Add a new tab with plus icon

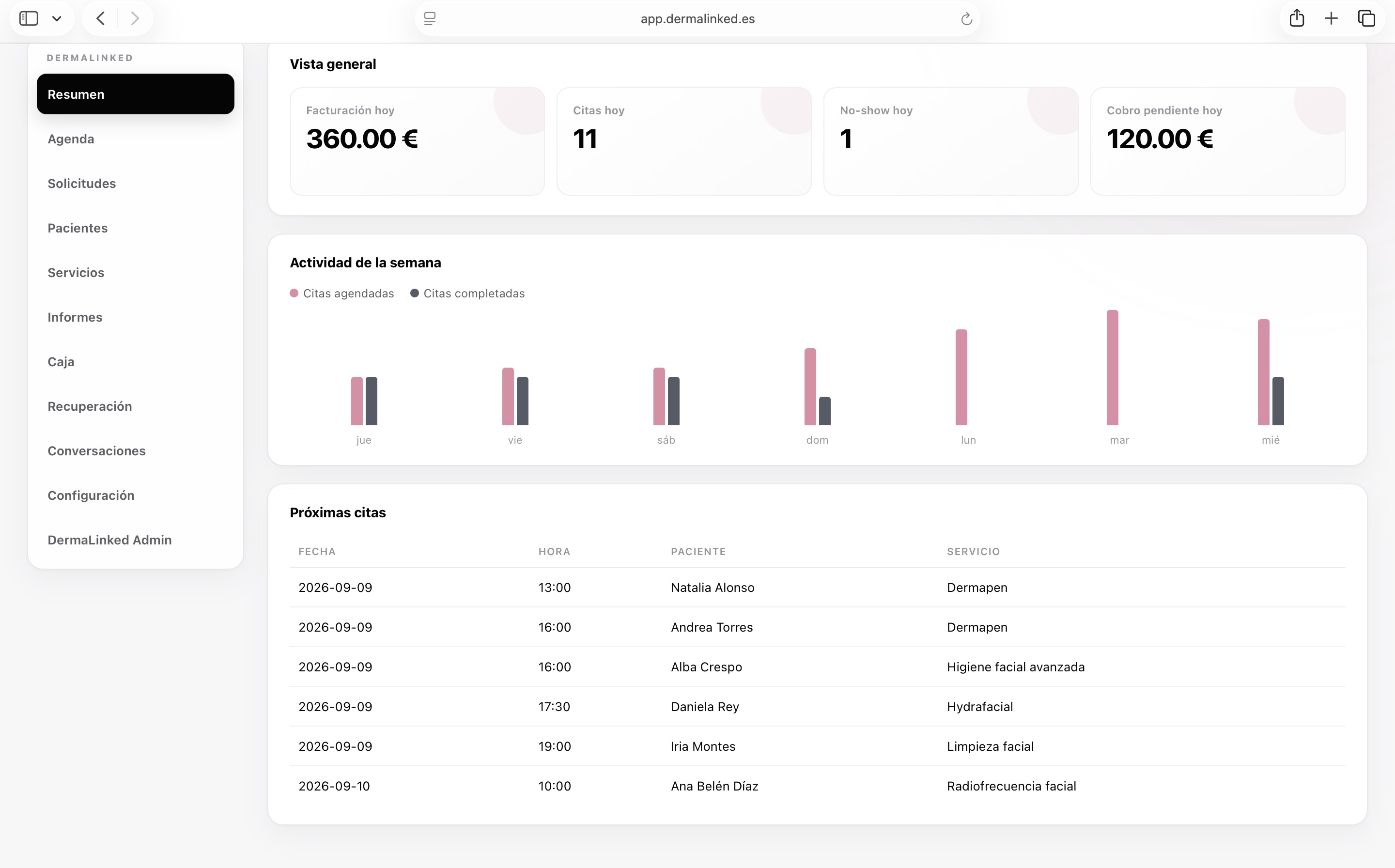1331,19
